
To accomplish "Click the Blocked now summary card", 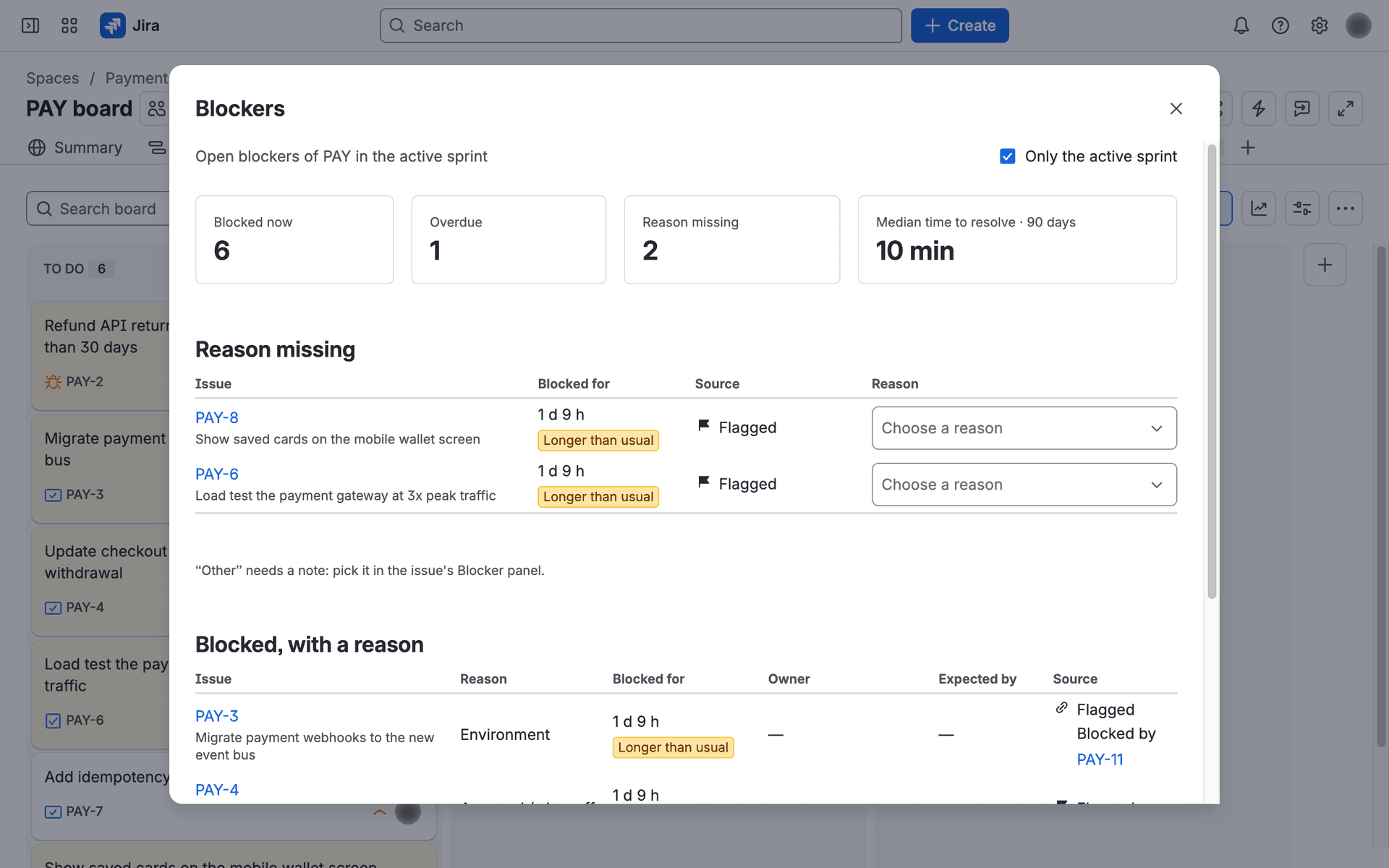I will [x=294, y=239].
